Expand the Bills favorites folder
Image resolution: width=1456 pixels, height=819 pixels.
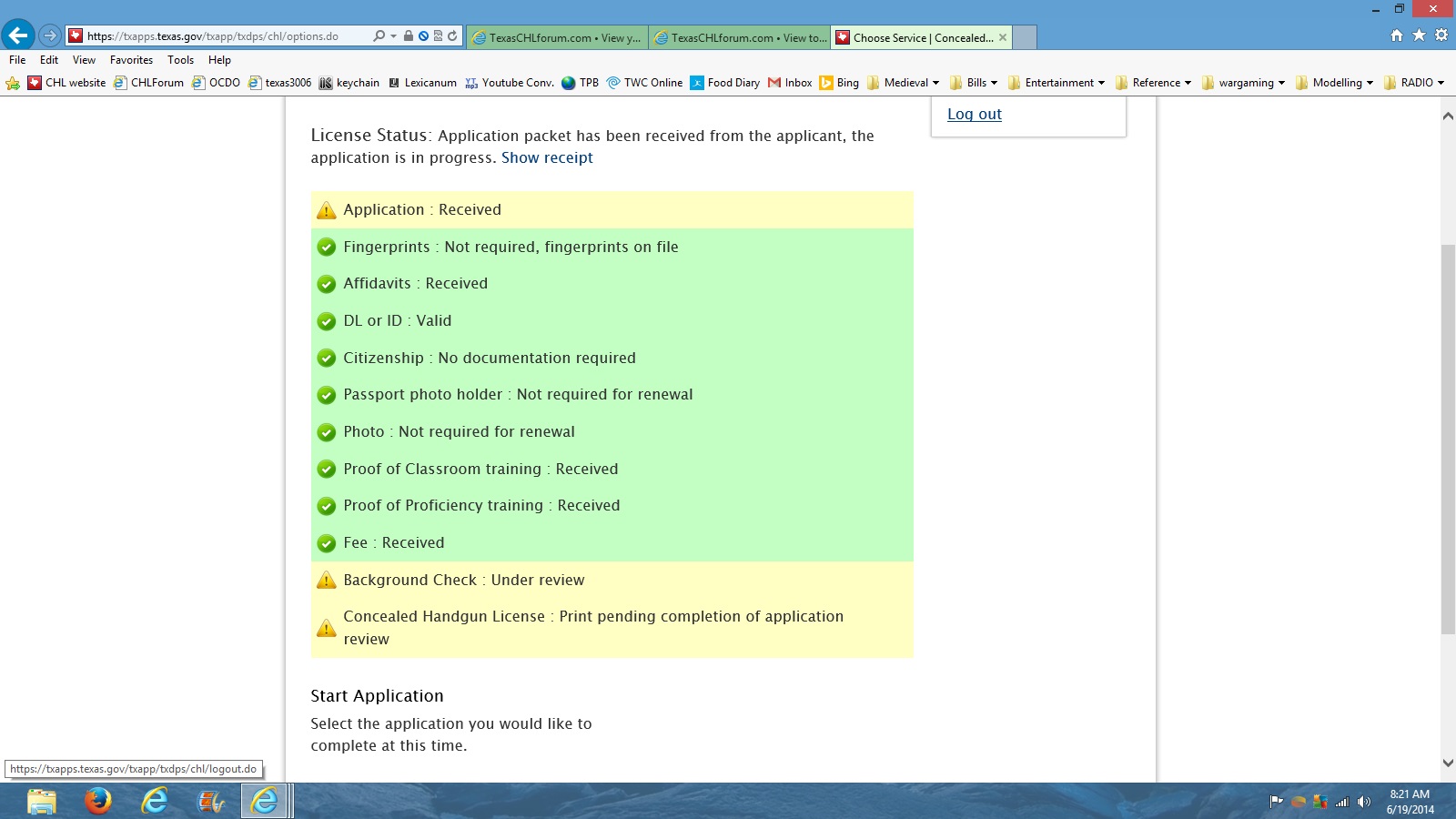[973, 83]
